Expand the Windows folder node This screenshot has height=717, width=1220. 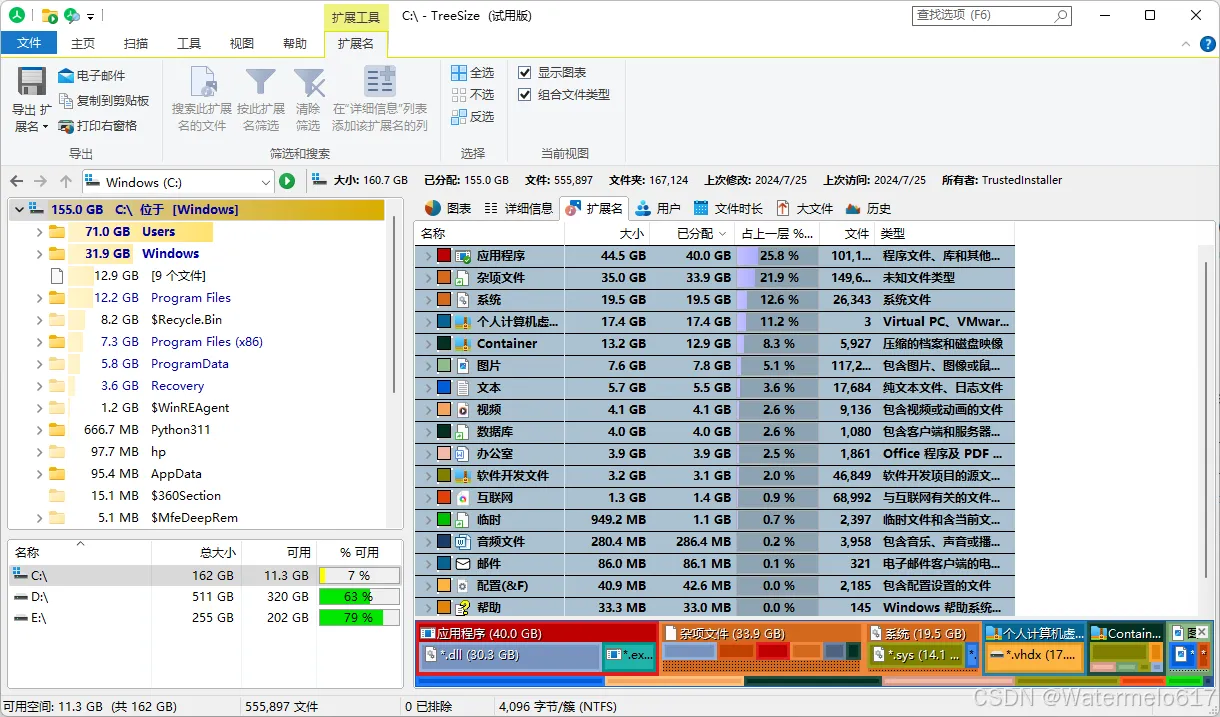(x=39, y=254)
